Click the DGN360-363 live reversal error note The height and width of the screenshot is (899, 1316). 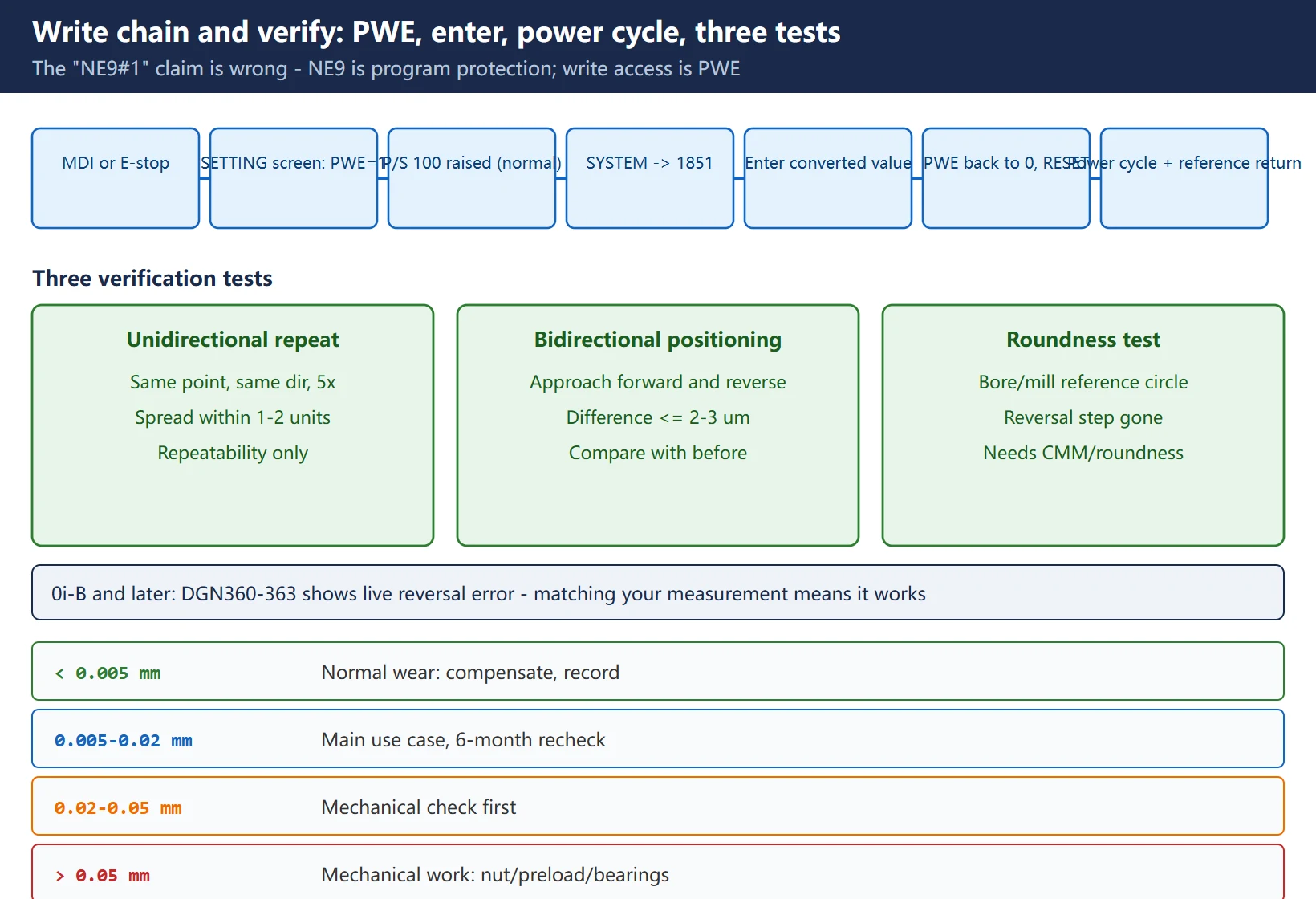(658, 592)
